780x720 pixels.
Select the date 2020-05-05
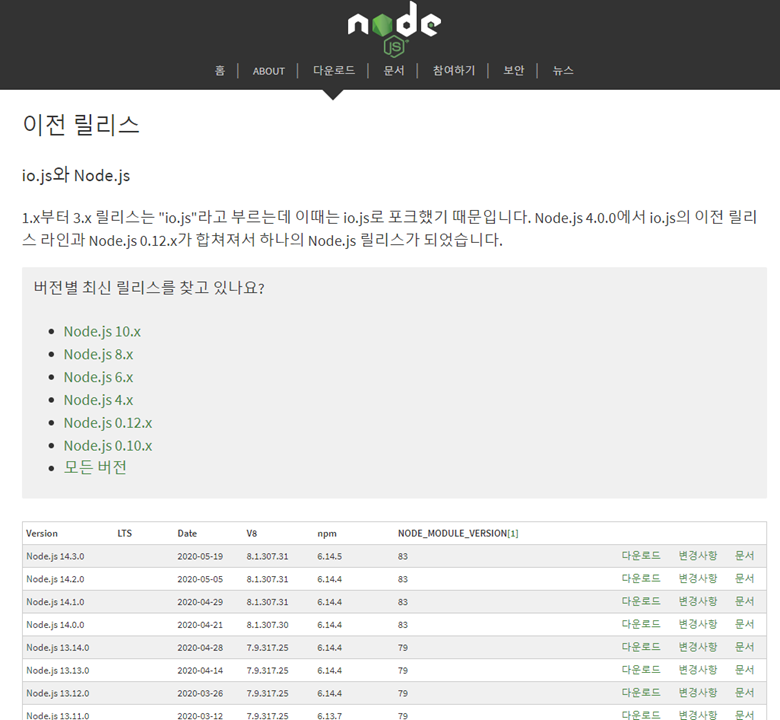click(200, 579)
